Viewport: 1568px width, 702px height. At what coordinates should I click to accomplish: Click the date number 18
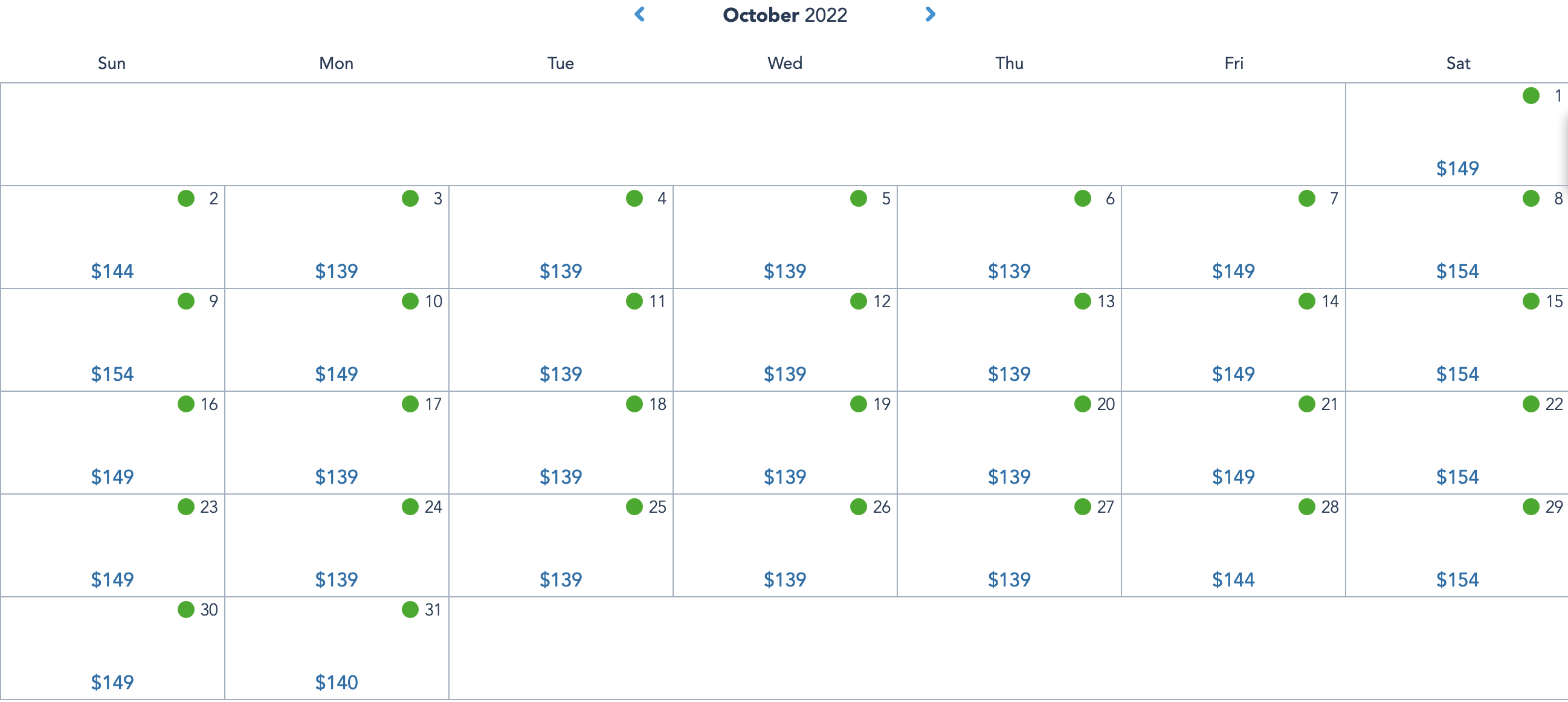tap(657, 404)
